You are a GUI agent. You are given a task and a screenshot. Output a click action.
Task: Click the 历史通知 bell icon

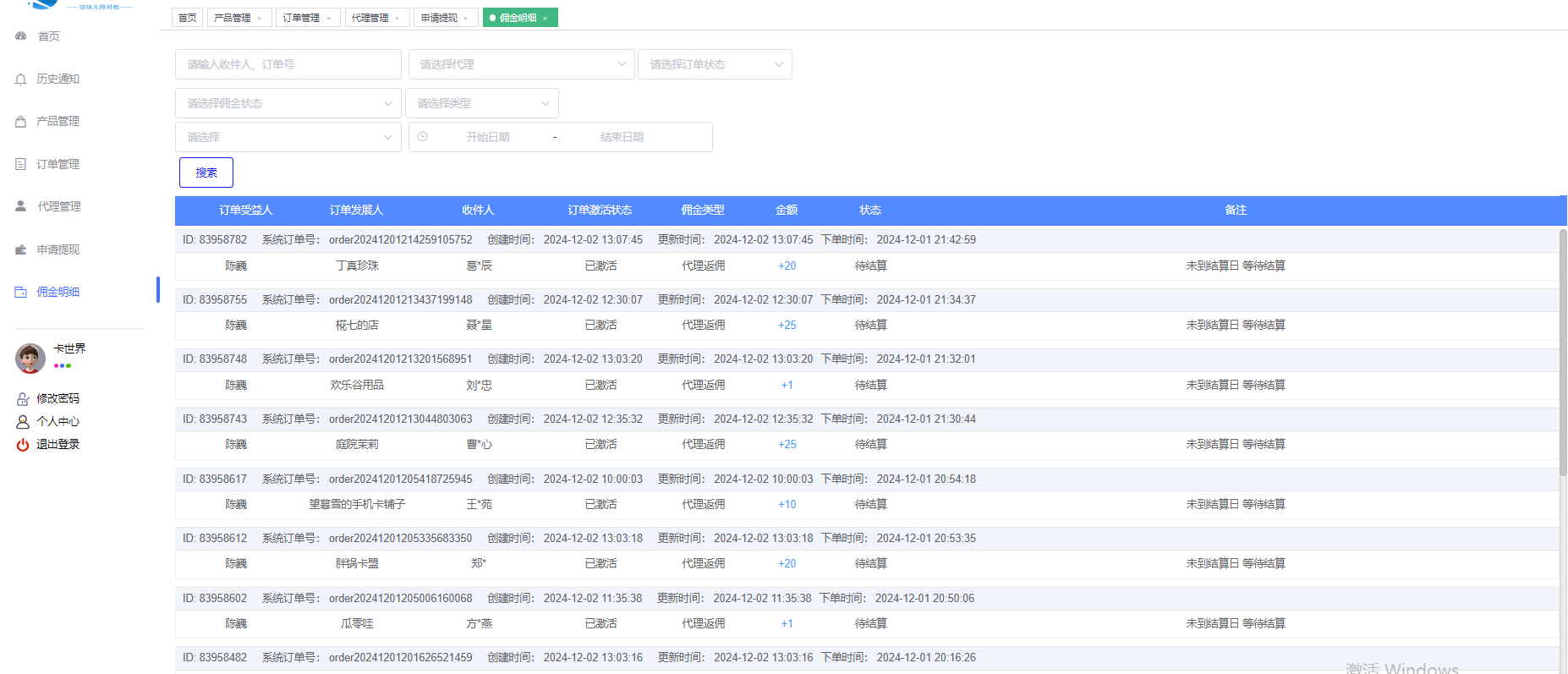21,79
